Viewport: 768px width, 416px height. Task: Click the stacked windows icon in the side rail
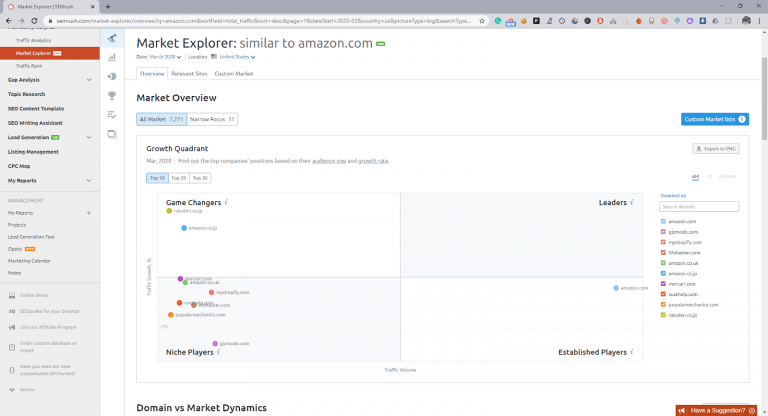point(112,134)
